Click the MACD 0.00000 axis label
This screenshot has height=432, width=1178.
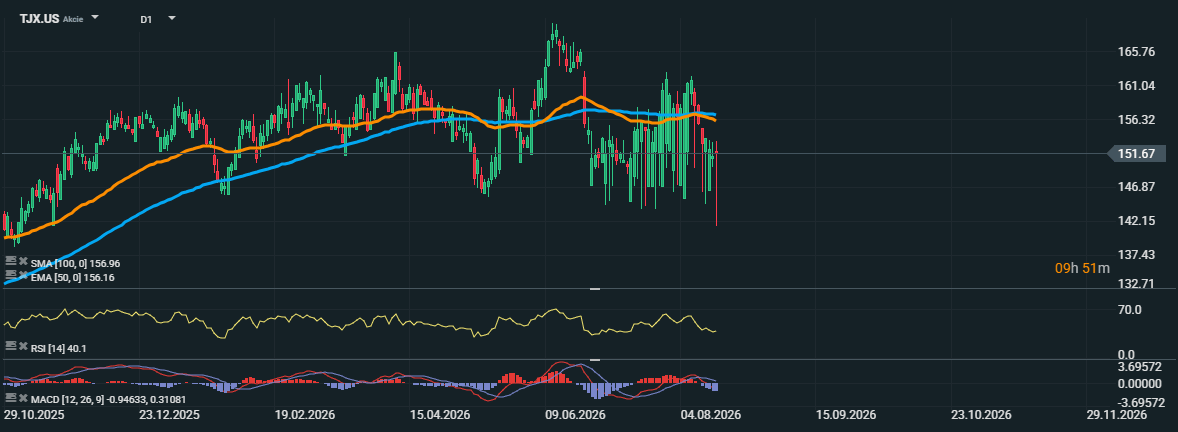pyautogui.click(x=1141, y=383)
